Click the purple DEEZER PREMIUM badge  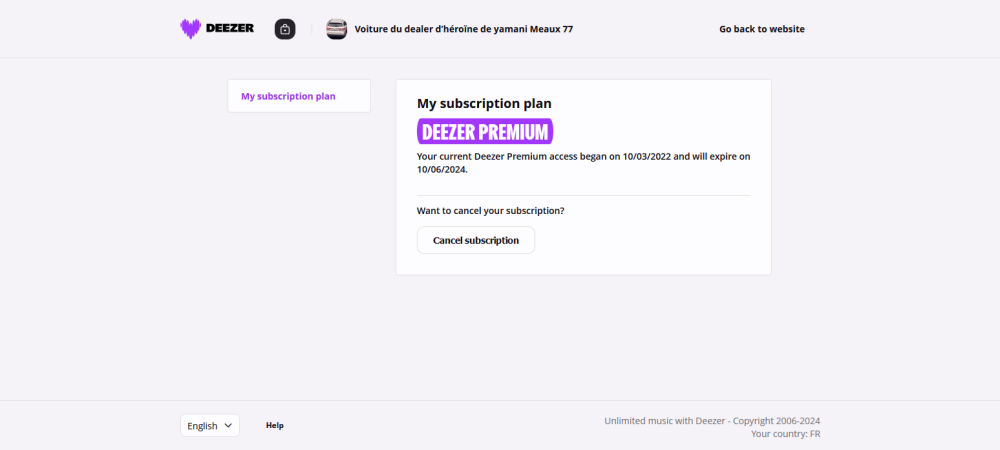tap(485, 132)
